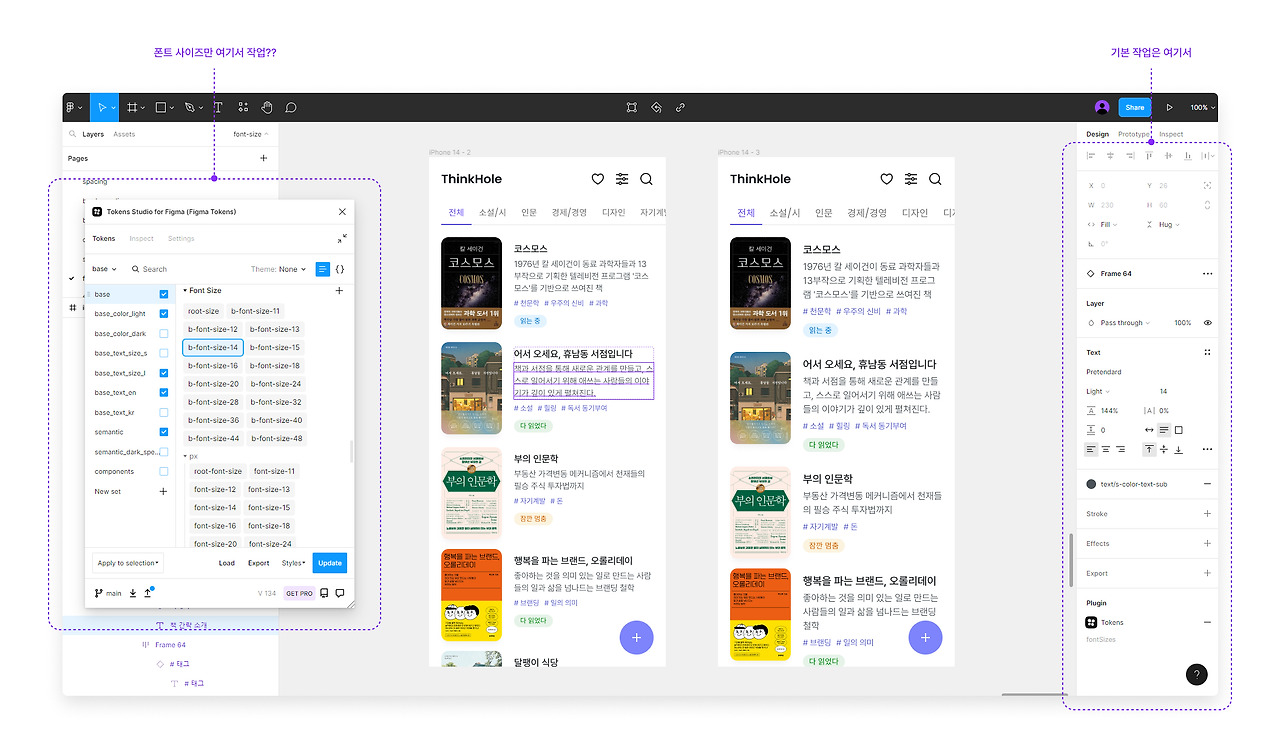Open Tokens Studio feedback chat icon
Screen dimensions: 1280x751
(x=340, y=593)
